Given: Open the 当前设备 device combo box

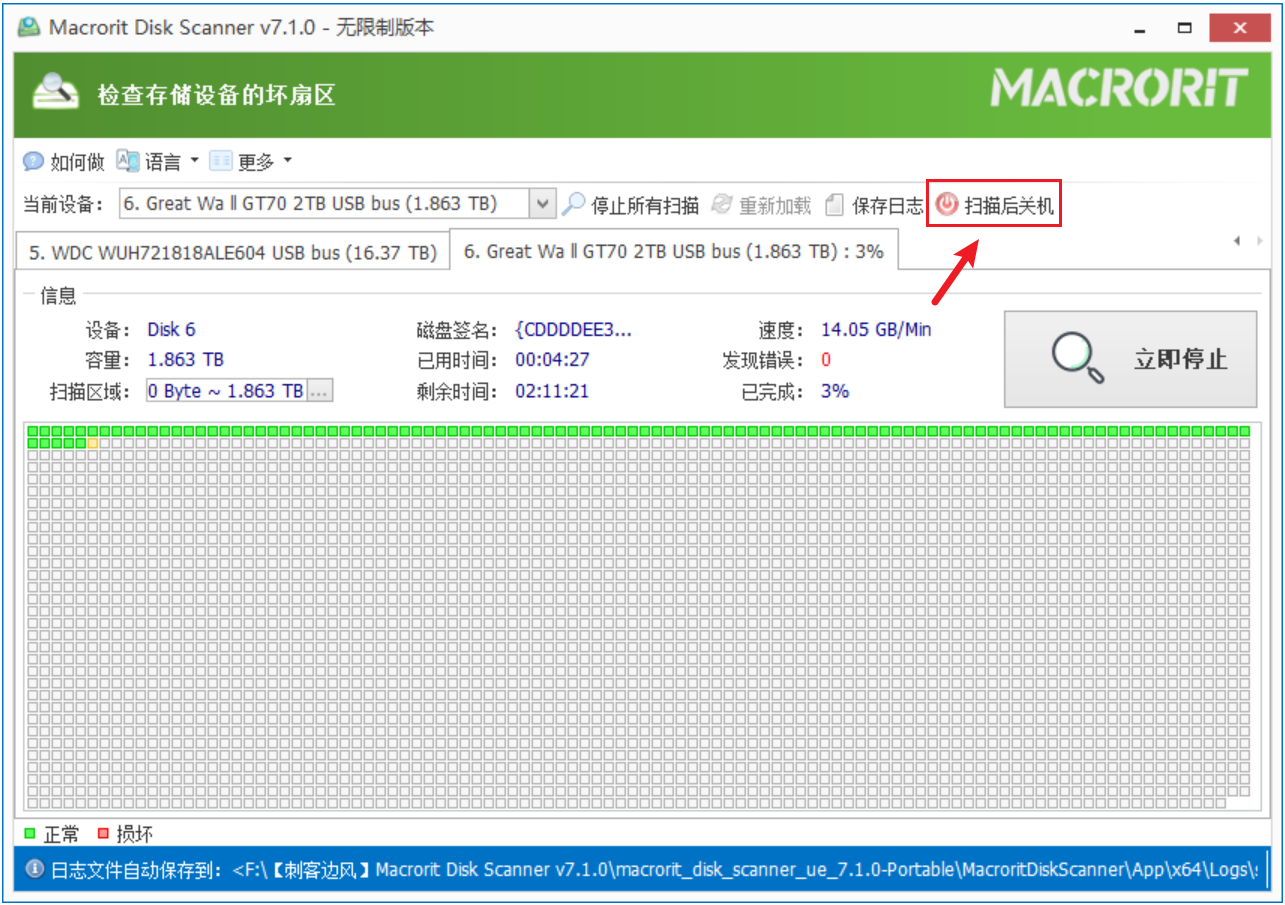Looking at the screenshot, I should pyautogui.click(x=337, y=204).
